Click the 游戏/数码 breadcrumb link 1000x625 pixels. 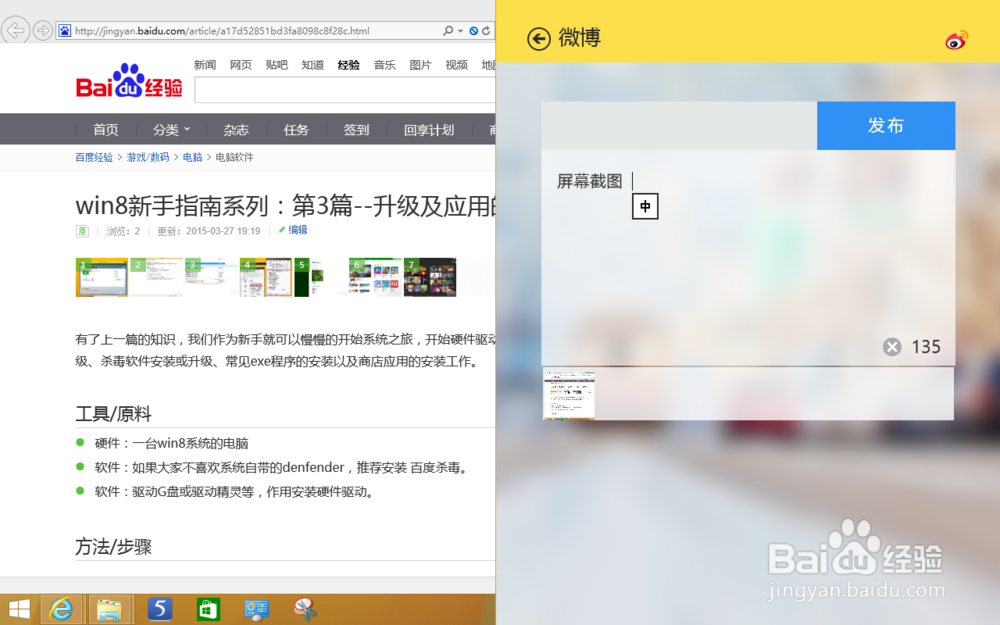pyautogui.click(x=147, y=158)
